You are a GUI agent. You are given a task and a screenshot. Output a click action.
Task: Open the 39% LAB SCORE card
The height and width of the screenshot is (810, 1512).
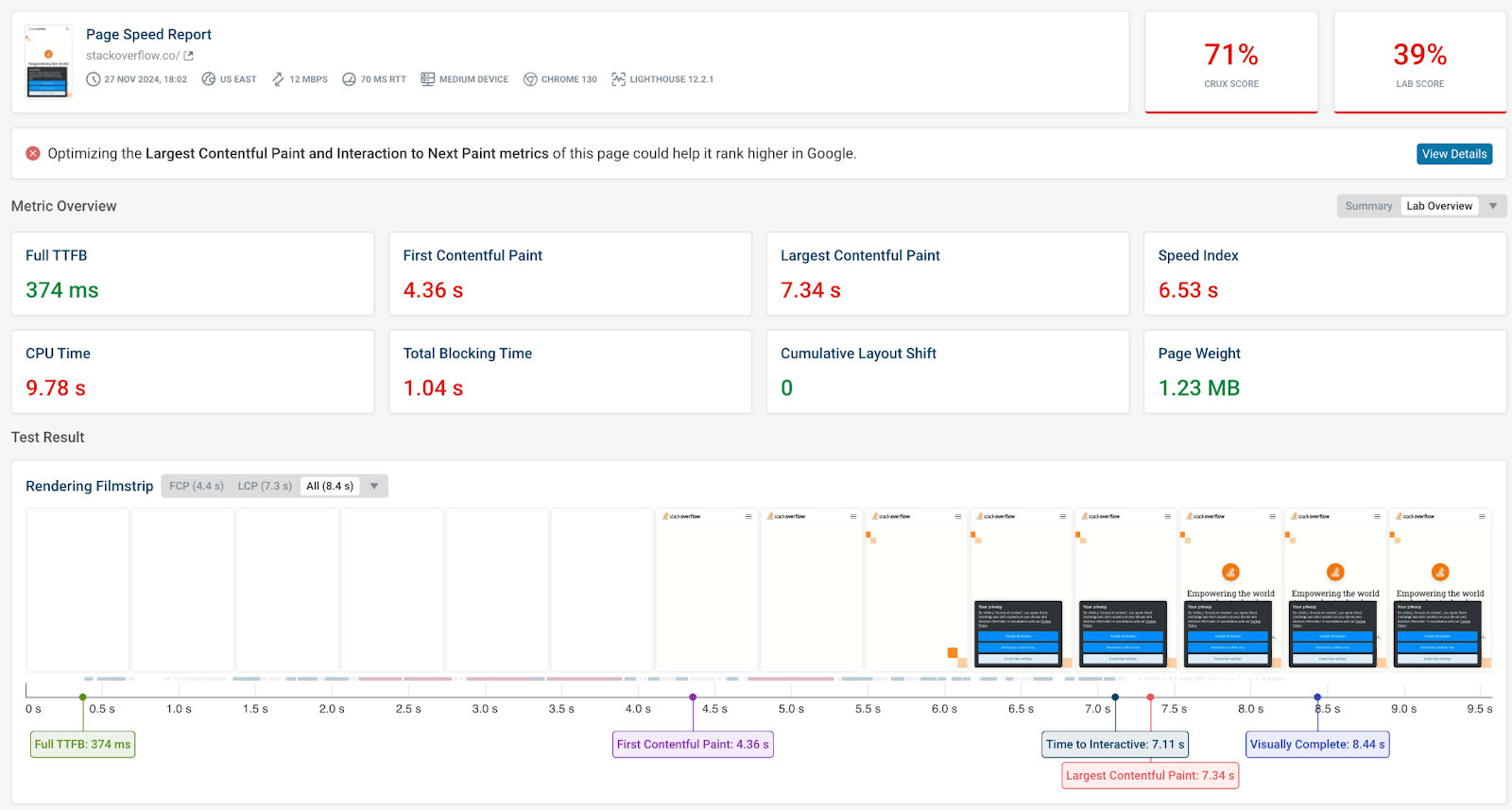coord(1420,62)
